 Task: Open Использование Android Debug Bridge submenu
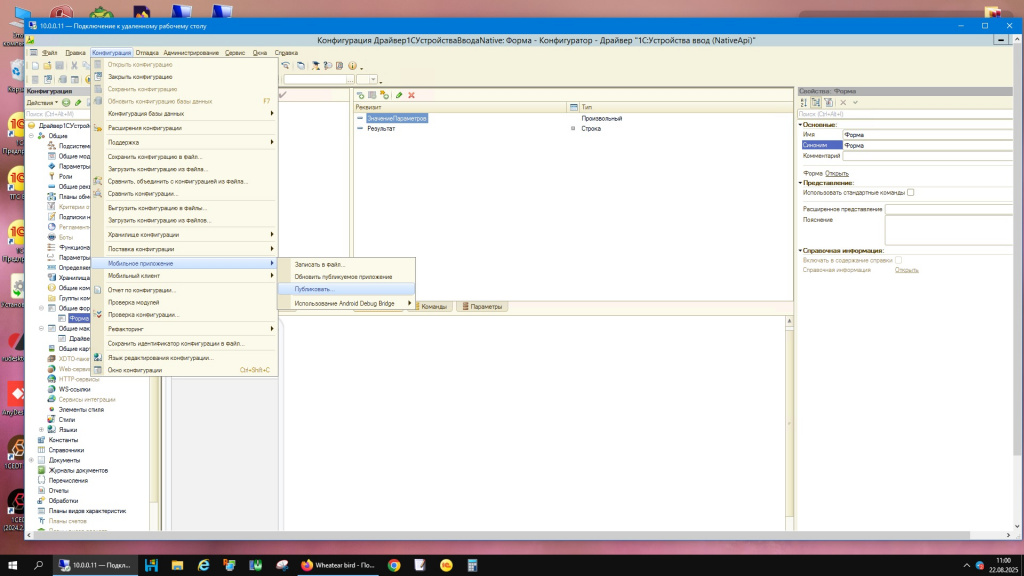[x=346, y=304]
